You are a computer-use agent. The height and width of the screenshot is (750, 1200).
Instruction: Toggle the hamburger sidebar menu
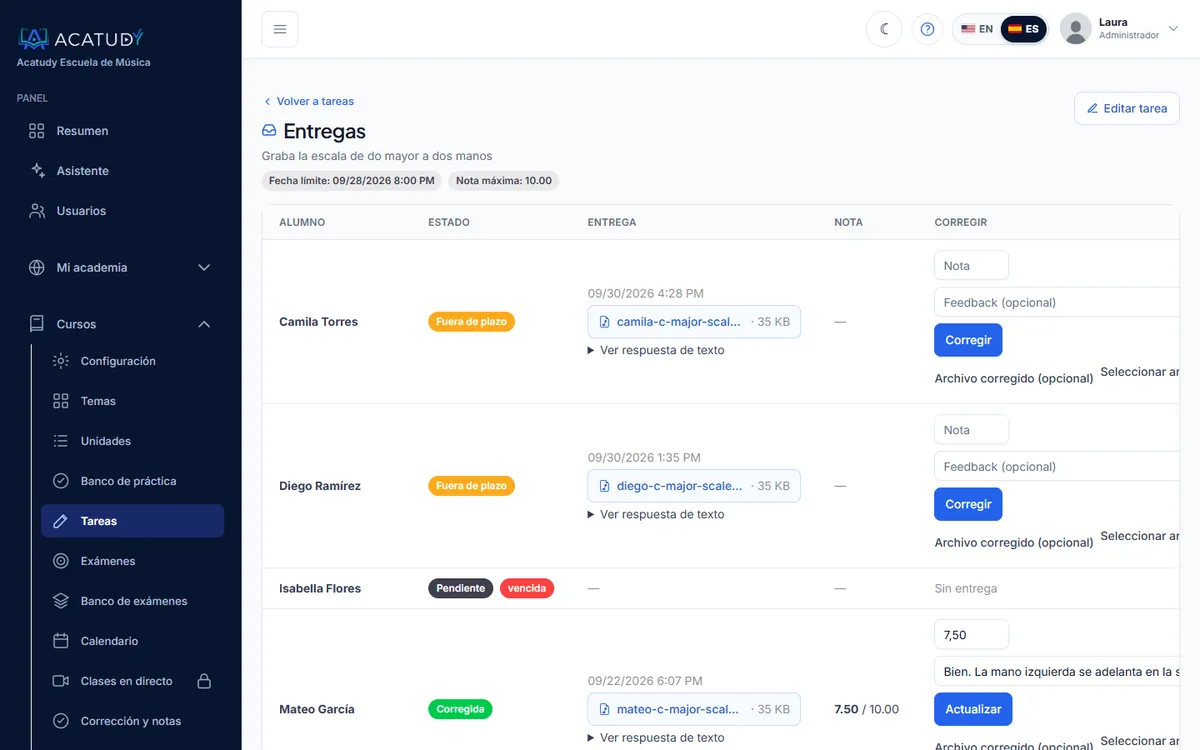point(280,29)
